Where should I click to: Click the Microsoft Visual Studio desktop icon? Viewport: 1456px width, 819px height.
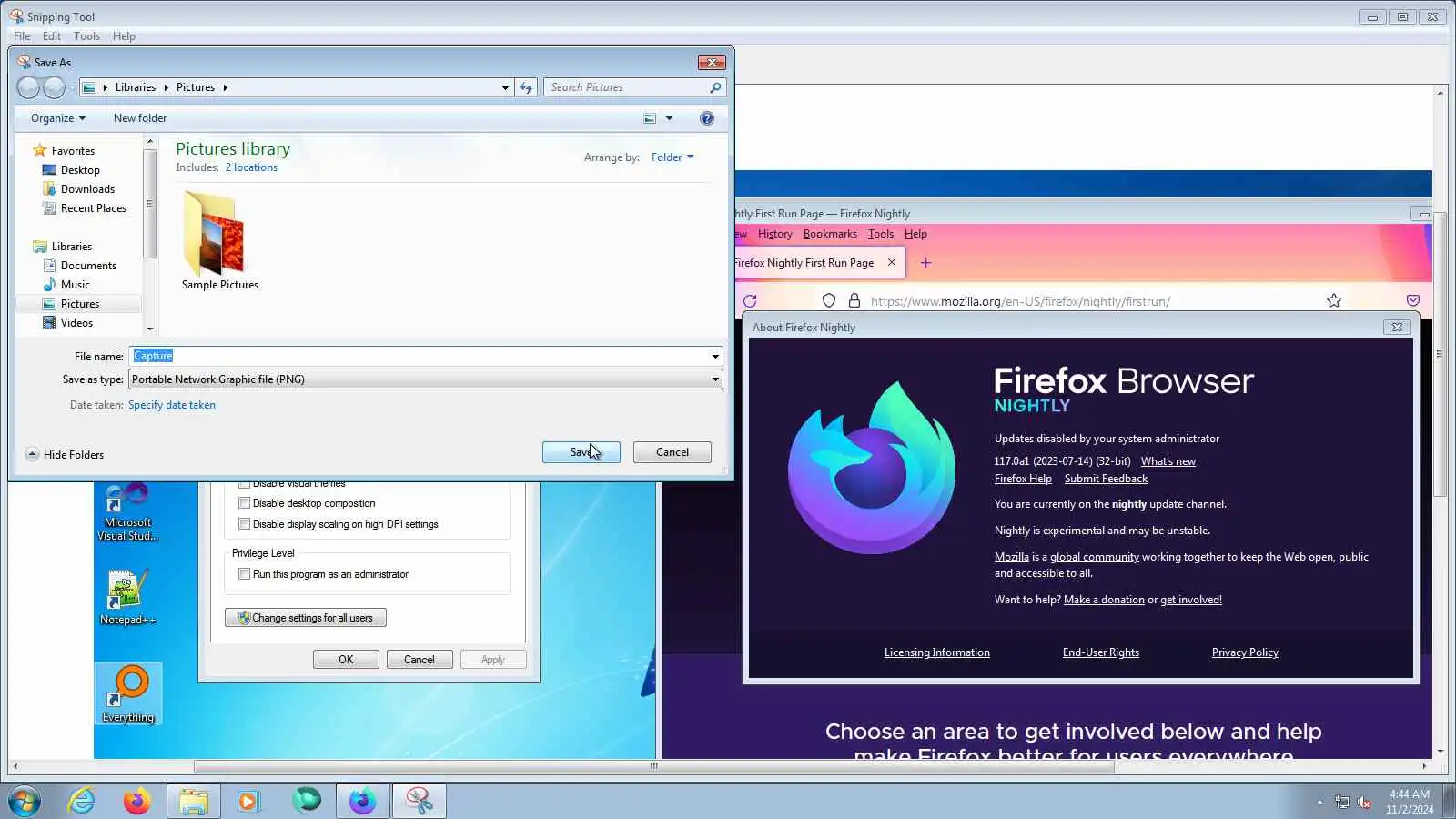coord(128,512)
